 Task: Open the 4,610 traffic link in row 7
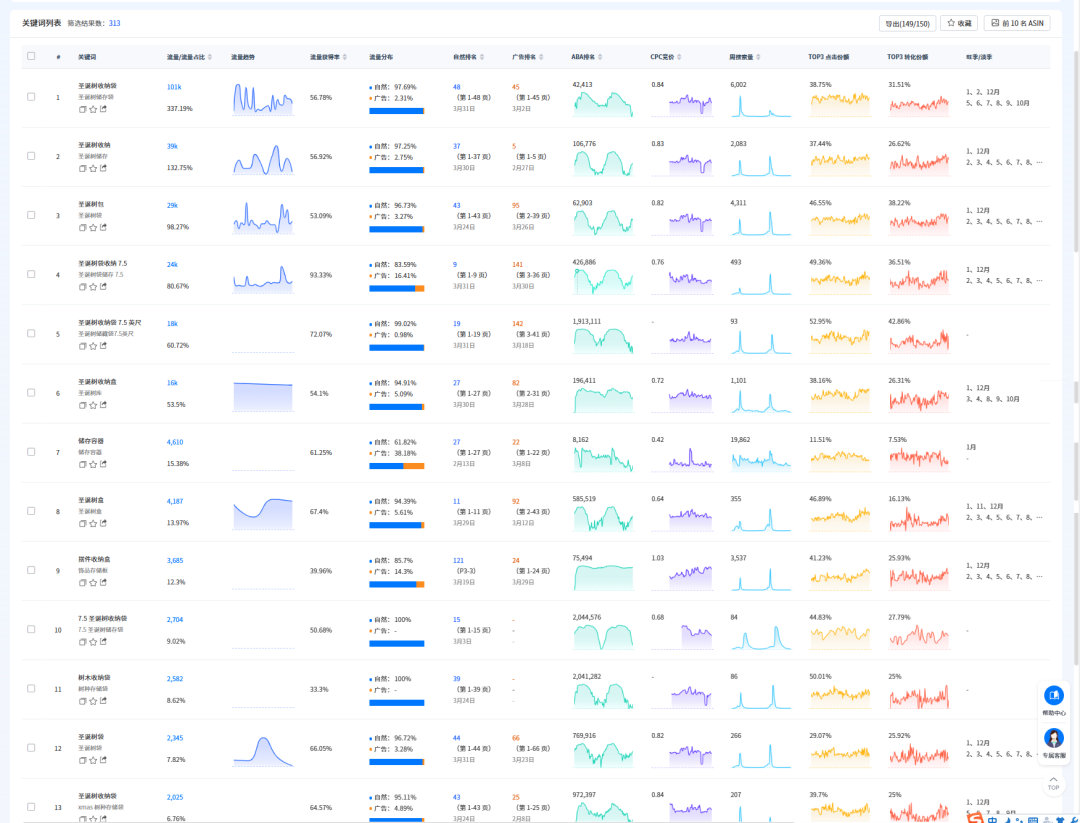(x=175, y=443)
